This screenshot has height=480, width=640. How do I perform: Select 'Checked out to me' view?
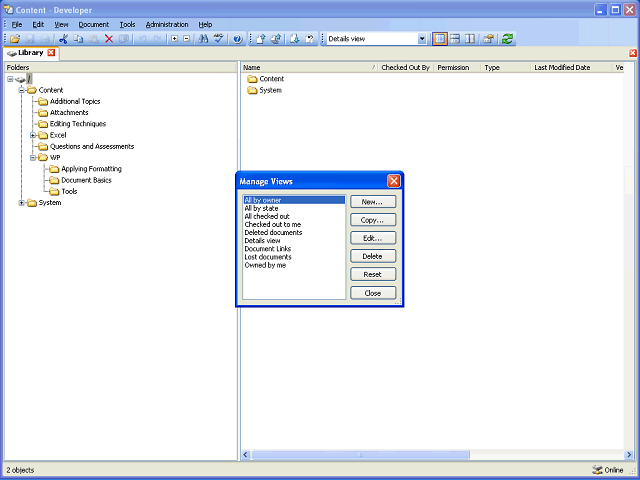(x=273, y=224)
